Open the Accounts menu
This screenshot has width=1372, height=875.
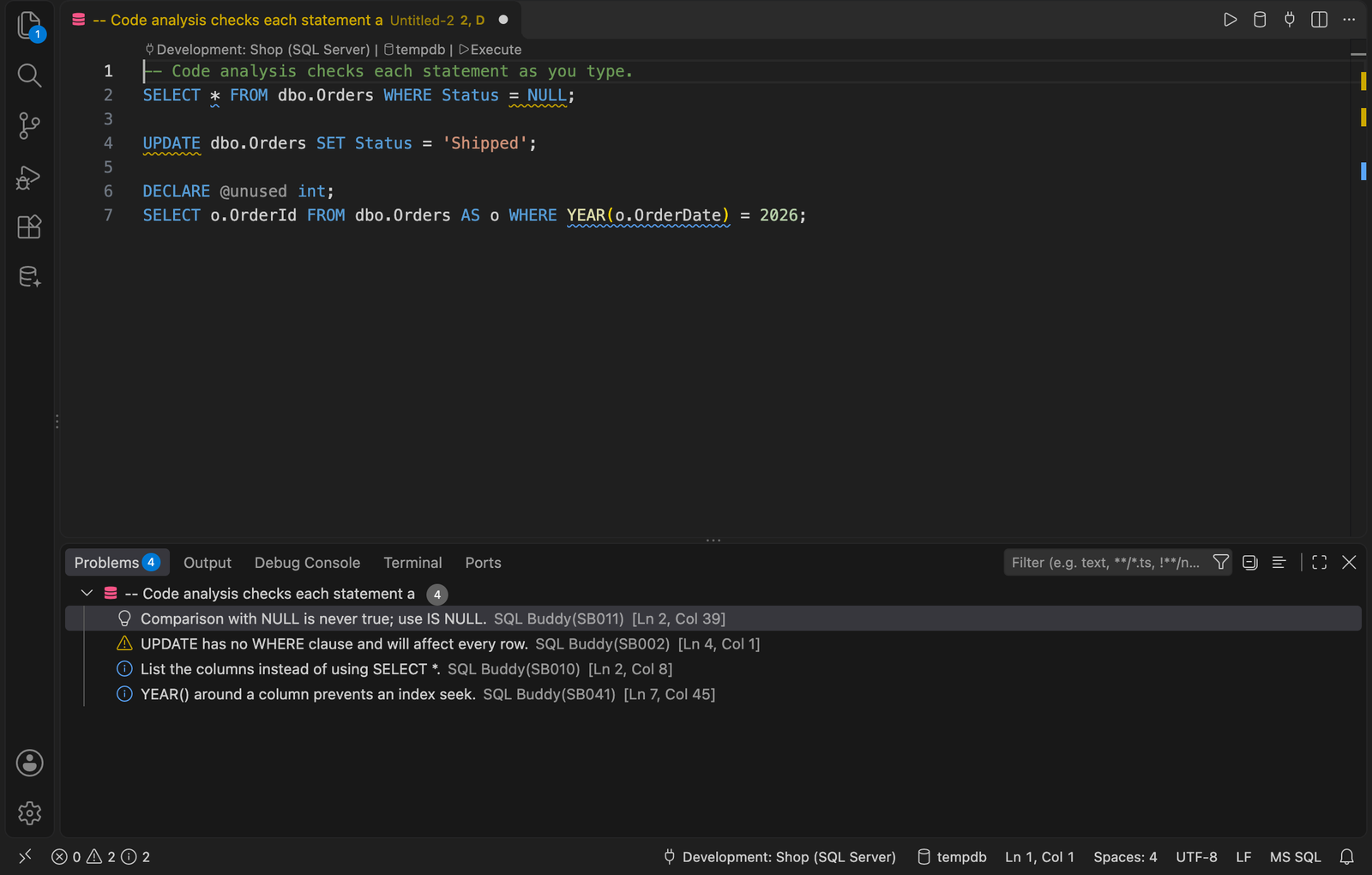pyautogui.click(x=30, y=763)
